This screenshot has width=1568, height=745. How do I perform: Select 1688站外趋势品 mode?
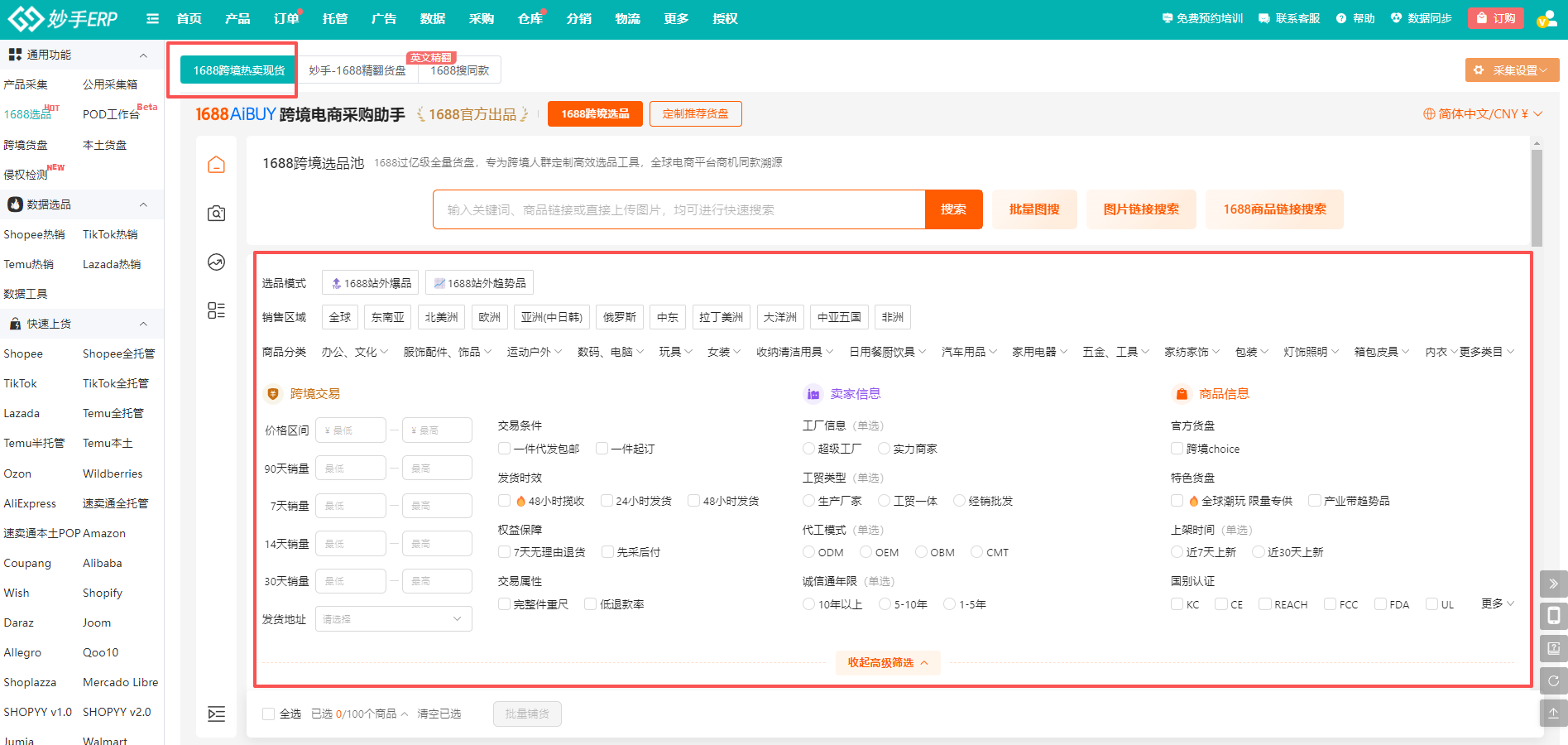pyautogui.click(x=479, y=283)
